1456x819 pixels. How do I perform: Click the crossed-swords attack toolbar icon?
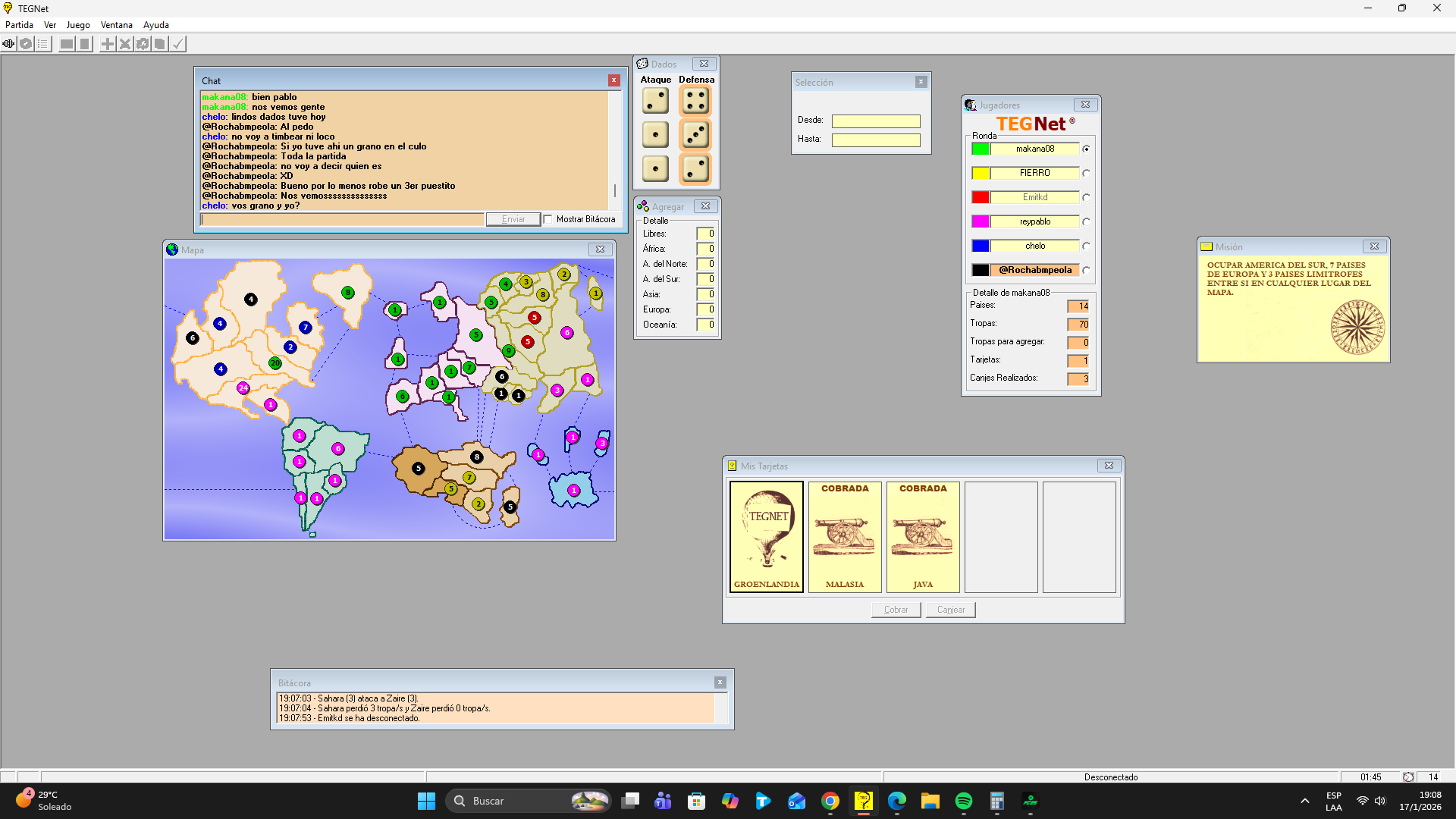tap(125, 44)
